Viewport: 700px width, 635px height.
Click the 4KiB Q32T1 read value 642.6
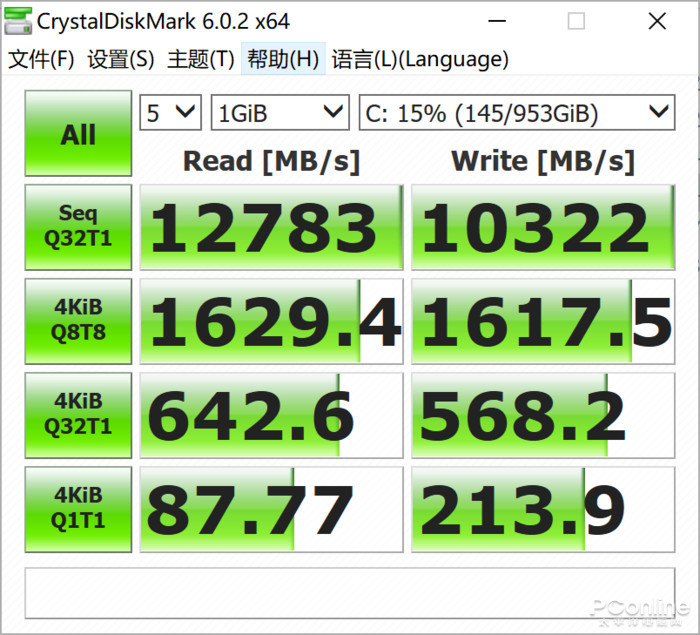pyautogui.click(x=271, y=415)
